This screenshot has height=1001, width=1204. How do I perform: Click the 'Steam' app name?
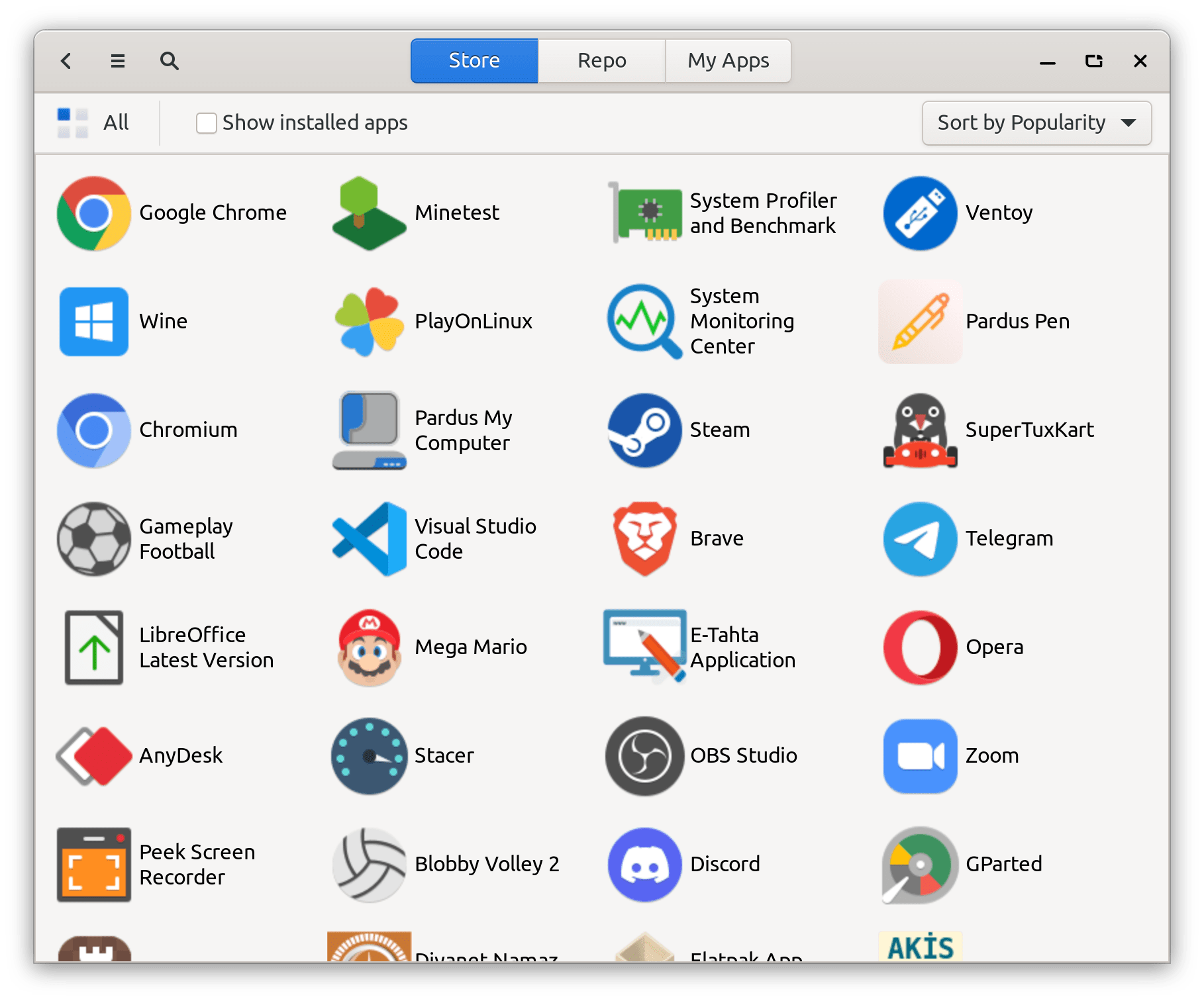click(720, 430)
